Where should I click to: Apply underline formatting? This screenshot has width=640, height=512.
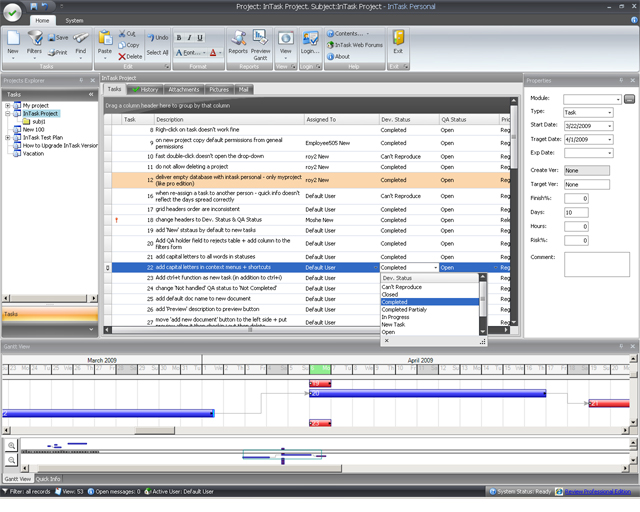200,38
